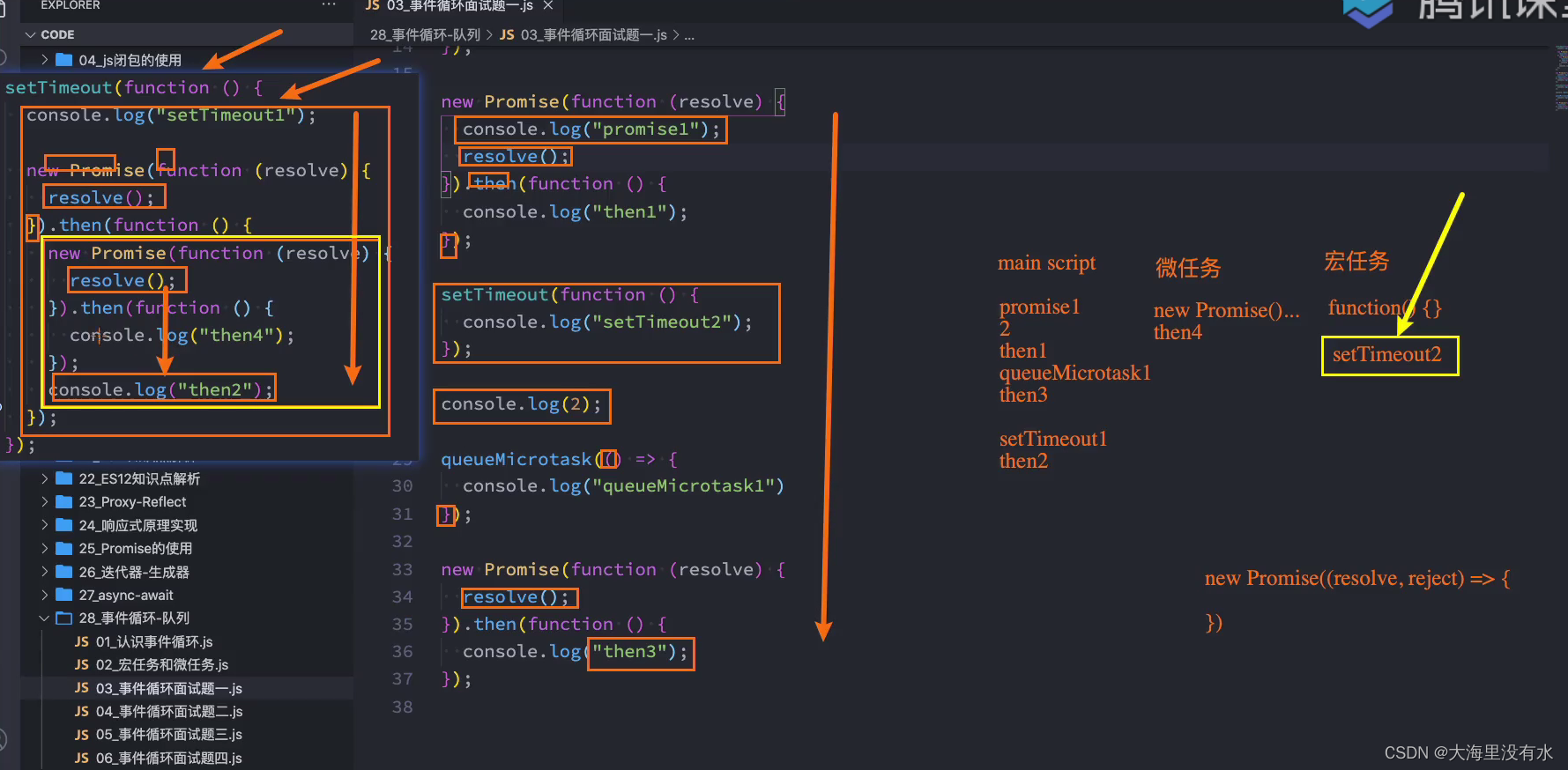Image resolution: width=1568 pixels, height=770 pixels.
Task: Click folder icon of 23_Proxy-Reflect
Action: pyautogui.click(x=64, y=501)
